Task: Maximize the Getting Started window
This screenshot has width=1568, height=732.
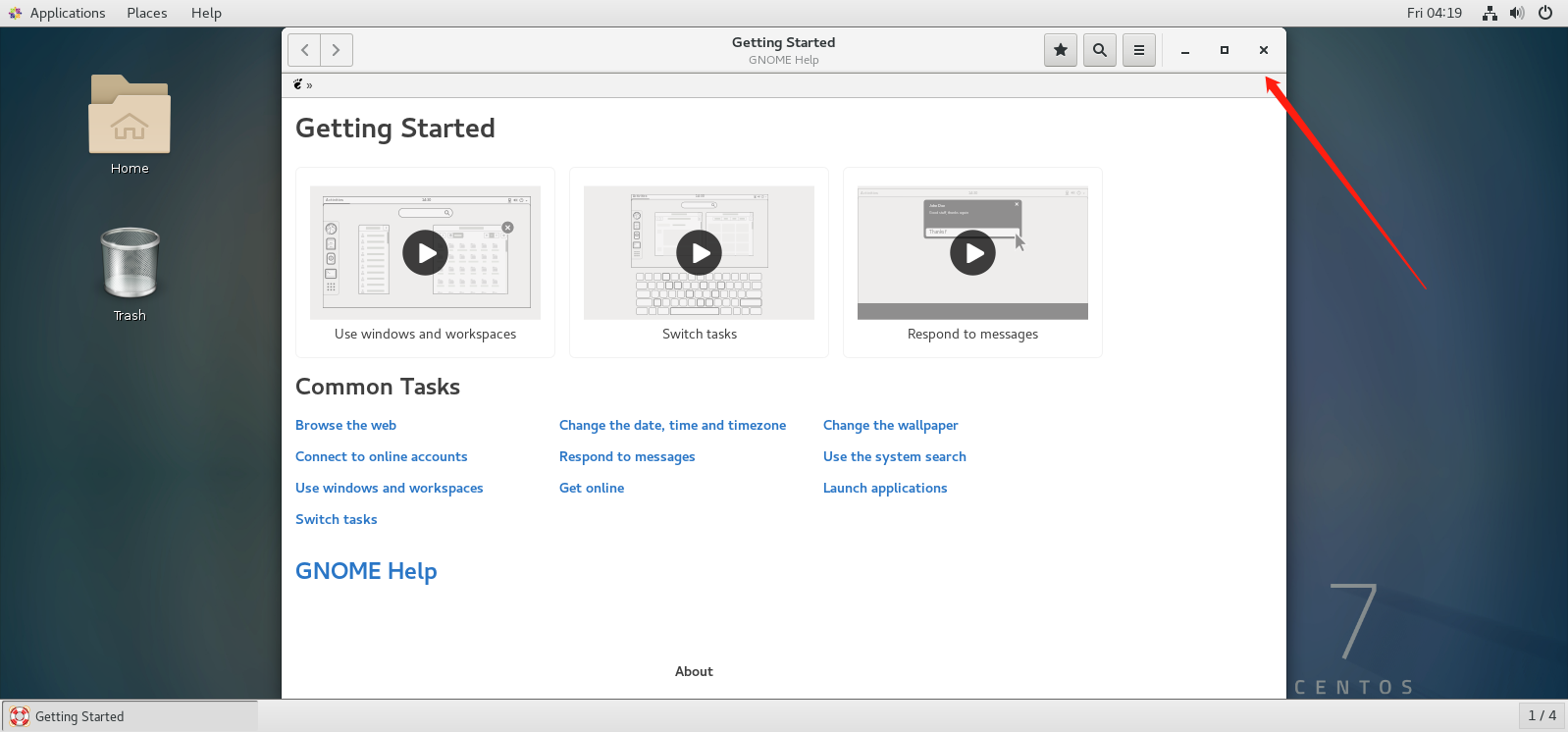Action: pyautogui.click(x=1225, y=50)
